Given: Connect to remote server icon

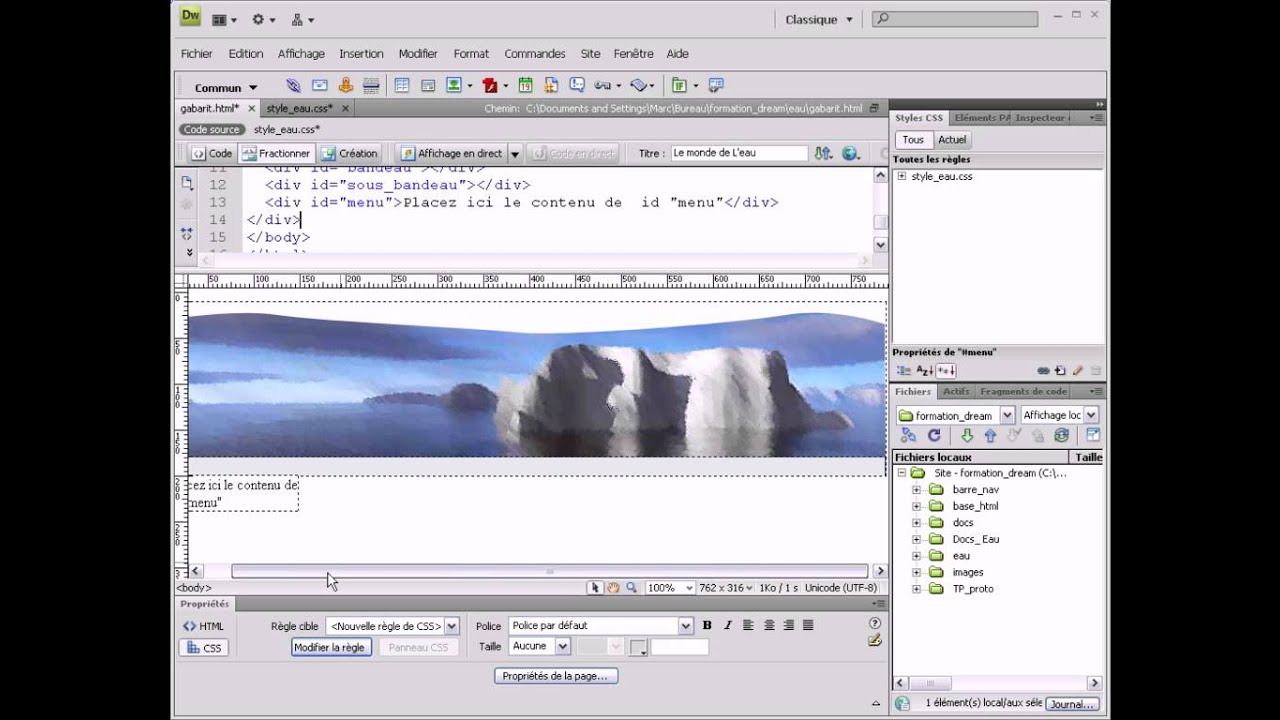Looking at the screenshot, I should click(x=908, y=436).
